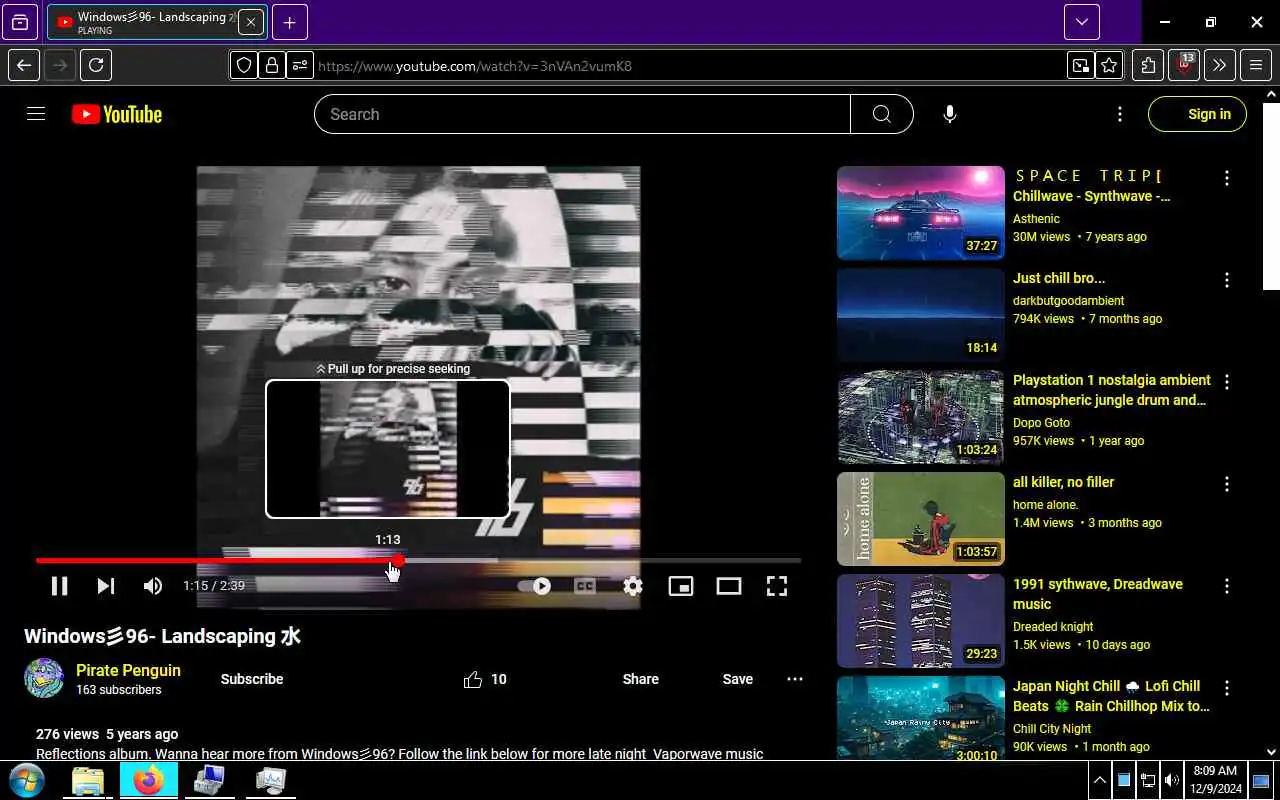Click the search magnifier button
Image resolution: width=1280 pixels, height=800 pixels.
tap(882, 114)
